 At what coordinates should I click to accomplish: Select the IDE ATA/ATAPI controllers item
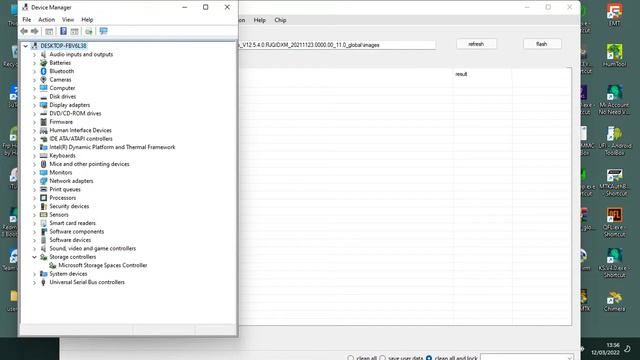pyautogui.click(x=81, y=139)
